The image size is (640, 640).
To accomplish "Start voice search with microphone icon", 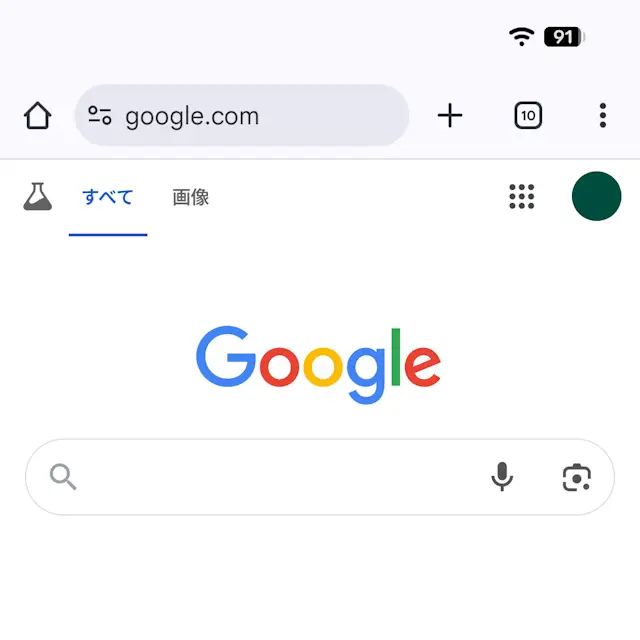I will (502, 476).
